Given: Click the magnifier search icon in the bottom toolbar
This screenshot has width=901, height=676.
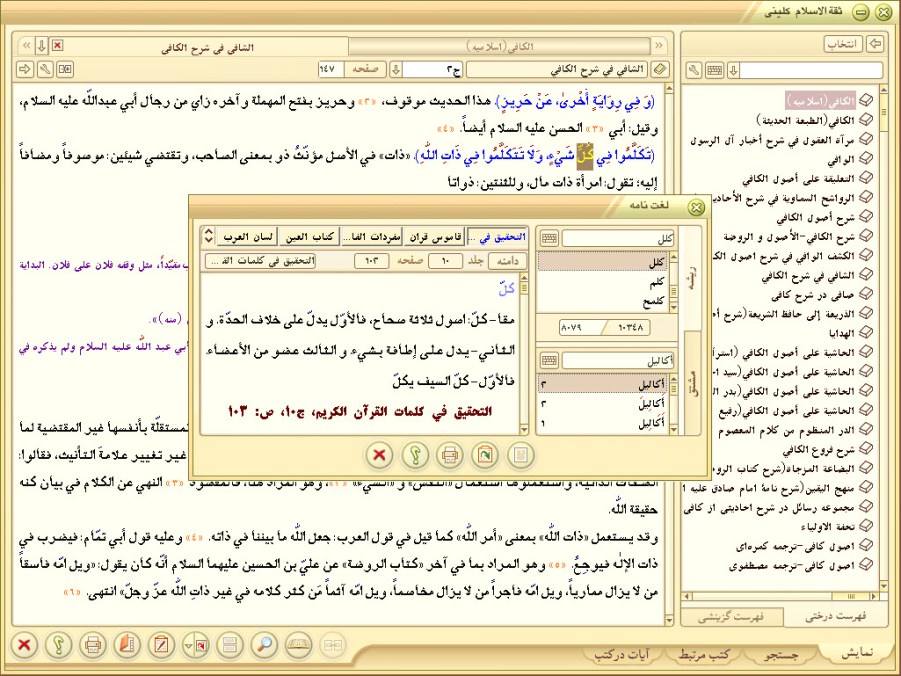Looking at the screenshot, I should pyautogui.click(x=264, y=644).
